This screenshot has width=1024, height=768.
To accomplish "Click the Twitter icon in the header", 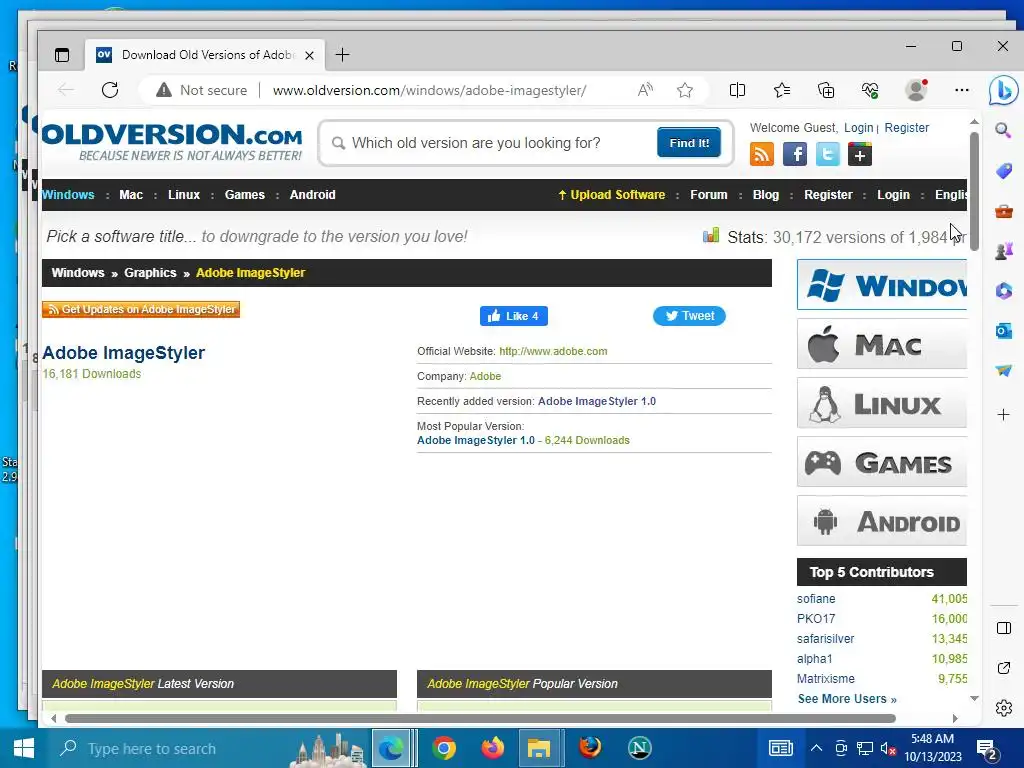I will (x=827, y=155).
